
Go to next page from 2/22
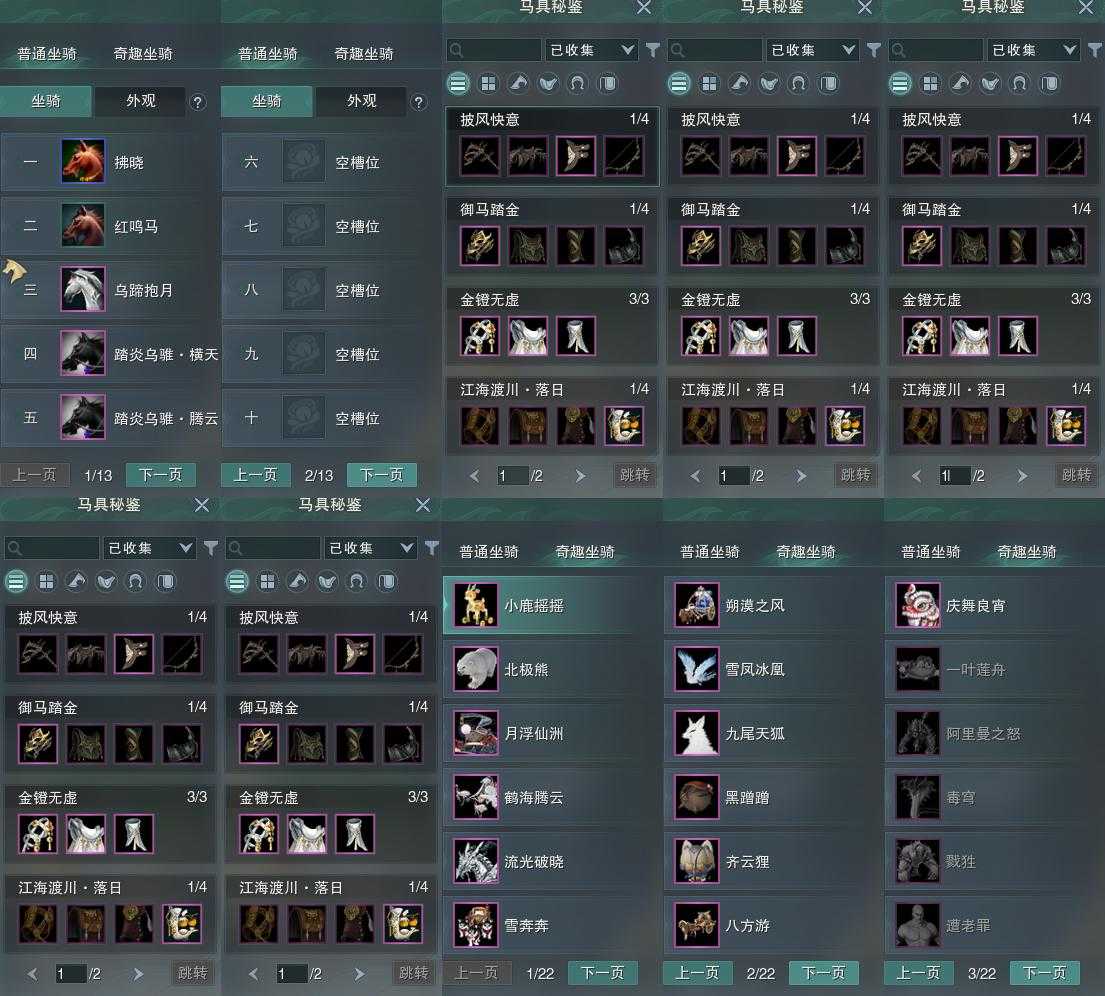tap(823, 972)
